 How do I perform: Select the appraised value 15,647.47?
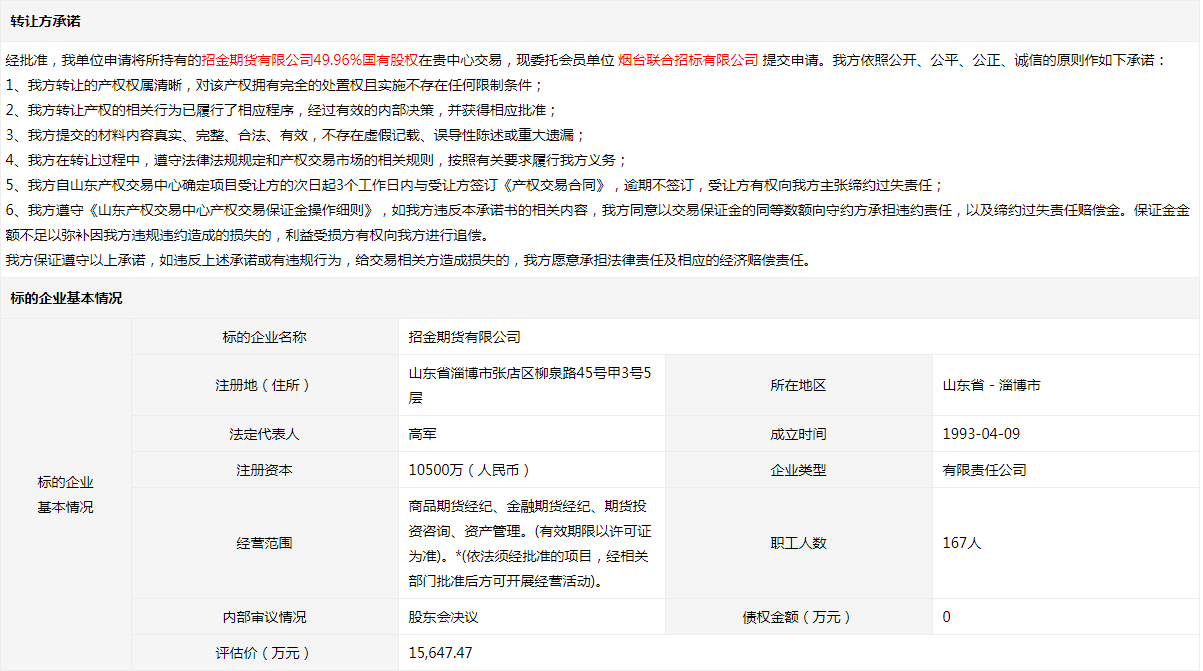tap(441, 653)
